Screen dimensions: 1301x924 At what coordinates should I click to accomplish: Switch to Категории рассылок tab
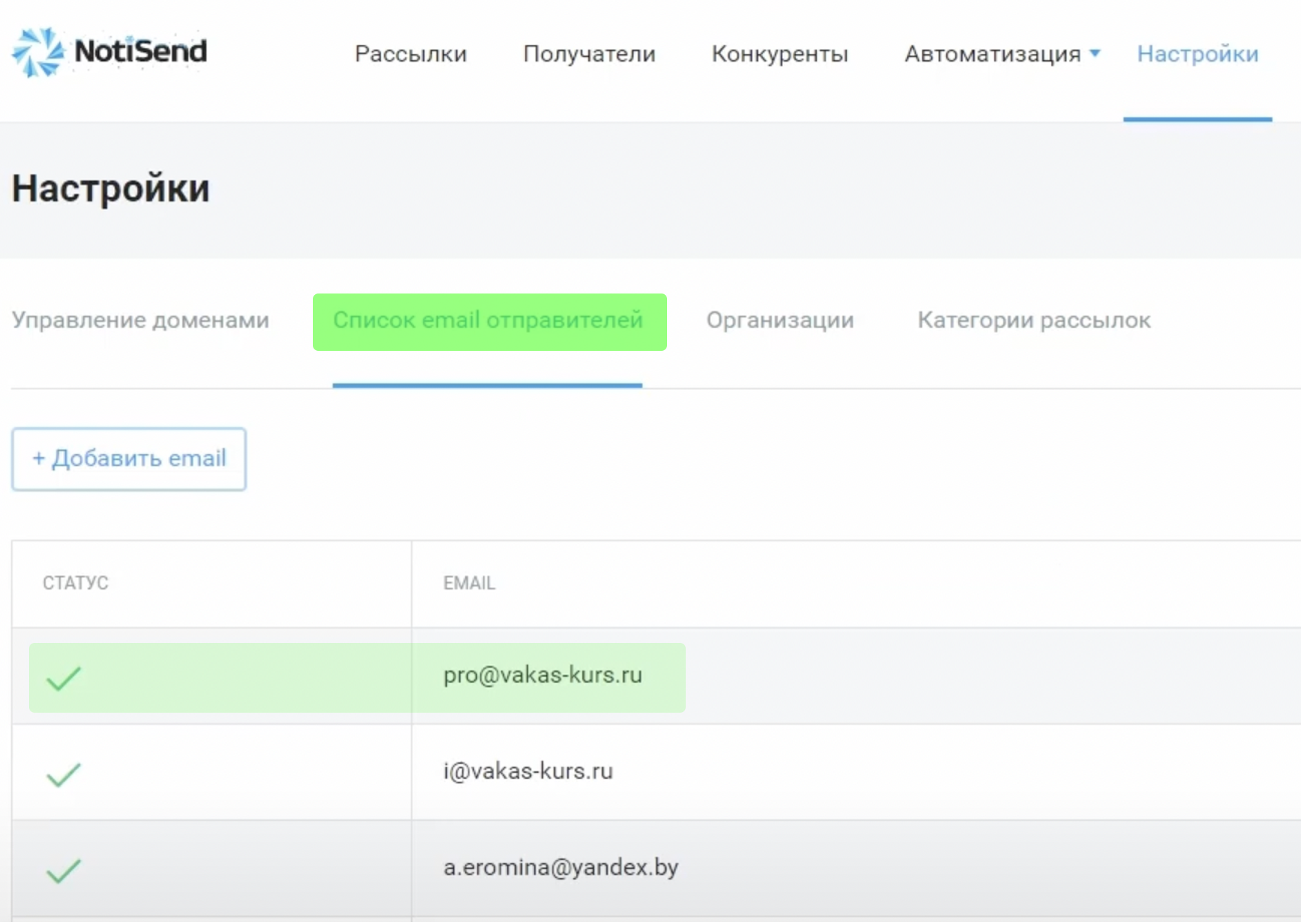pos(1034,320)
